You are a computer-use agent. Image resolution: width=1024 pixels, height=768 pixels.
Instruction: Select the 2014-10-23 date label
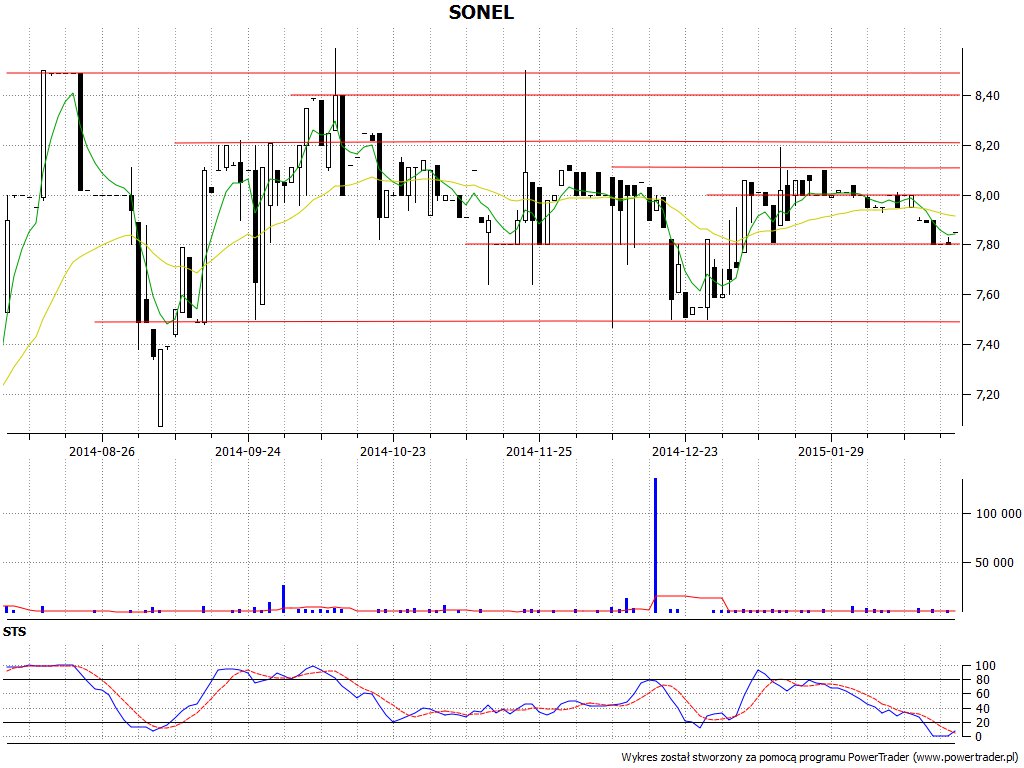coord(393,451)
